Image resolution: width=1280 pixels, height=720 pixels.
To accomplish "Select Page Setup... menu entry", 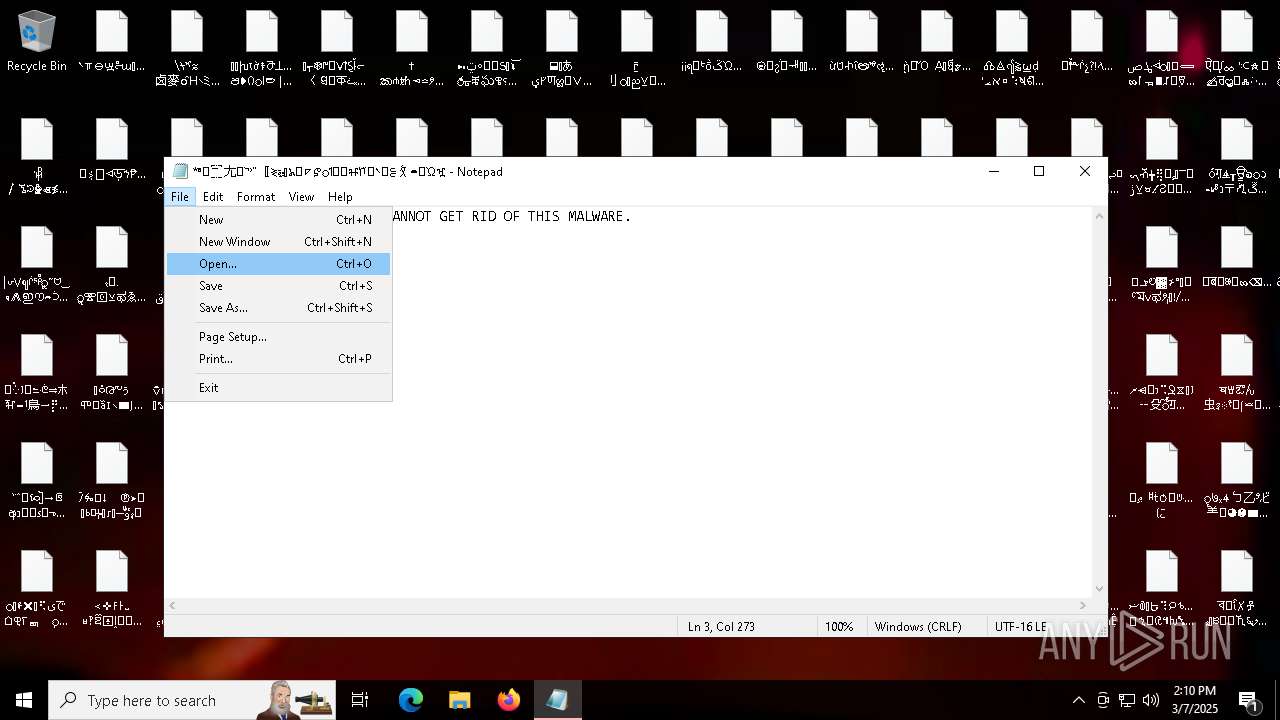I will (x=278, y=337).
